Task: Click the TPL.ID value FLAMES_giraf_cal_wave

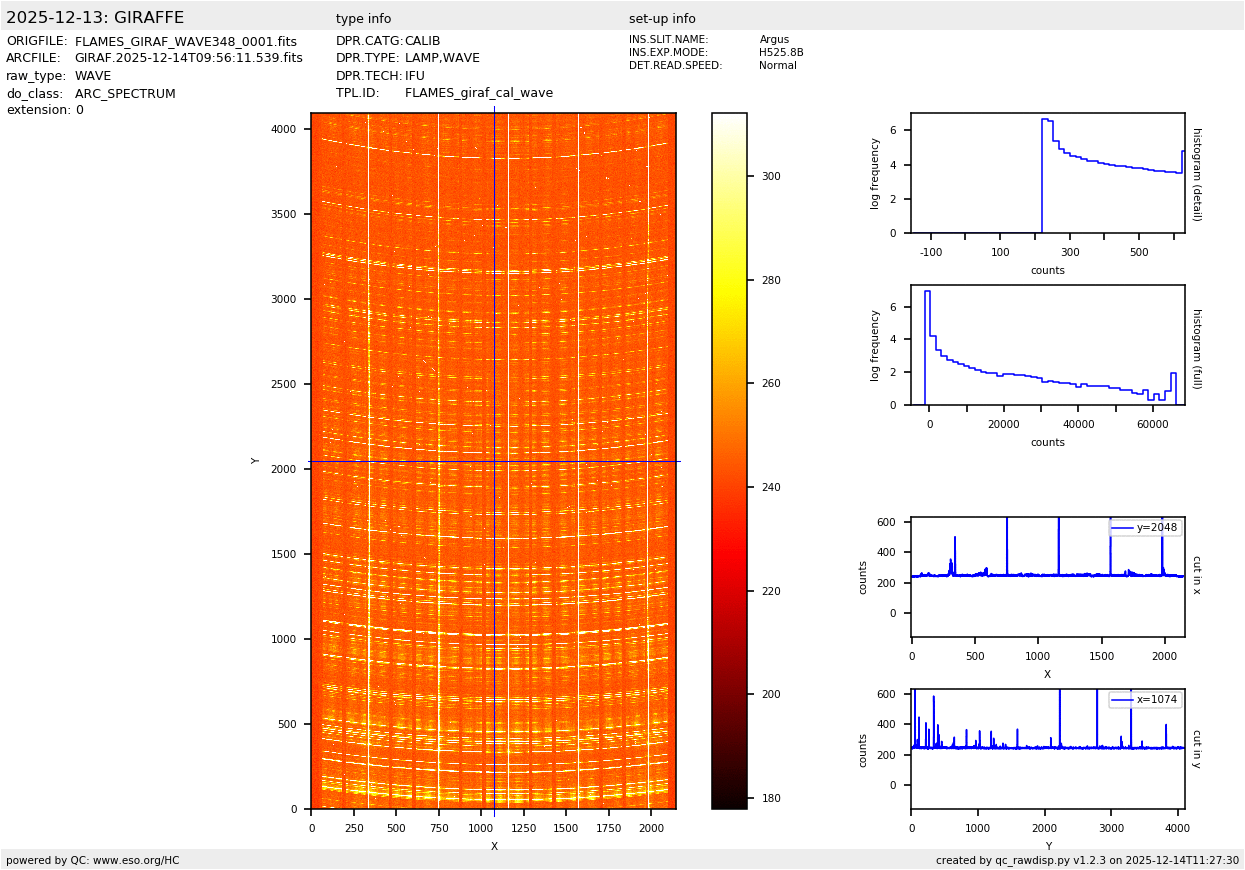Action: [x=478, y=93]
